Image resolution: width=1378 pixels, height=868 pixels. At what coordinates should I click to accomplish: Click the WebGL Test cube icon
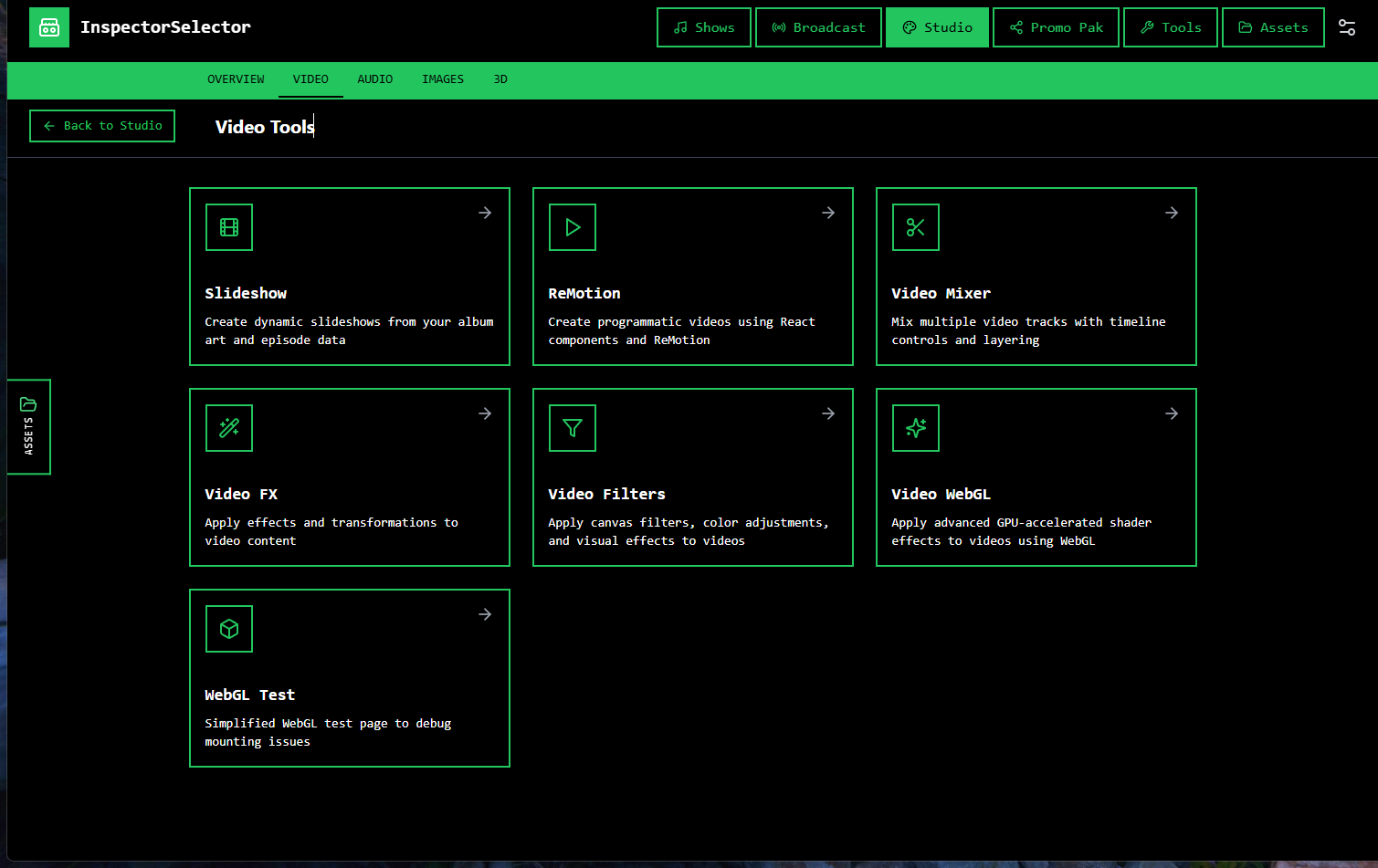coord(229,629)
